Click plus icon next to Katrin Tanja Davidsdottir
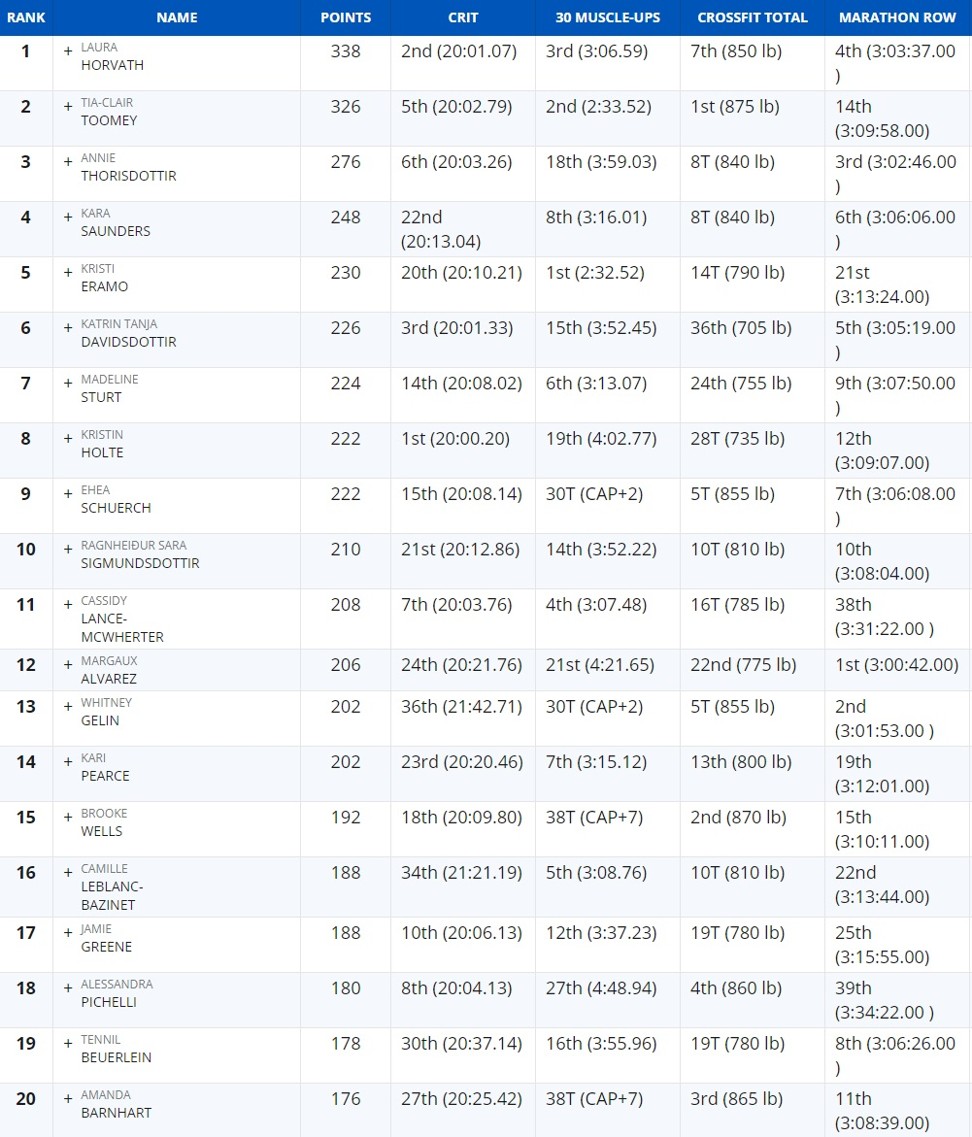972x1137 pixels. tap(67, 328)
